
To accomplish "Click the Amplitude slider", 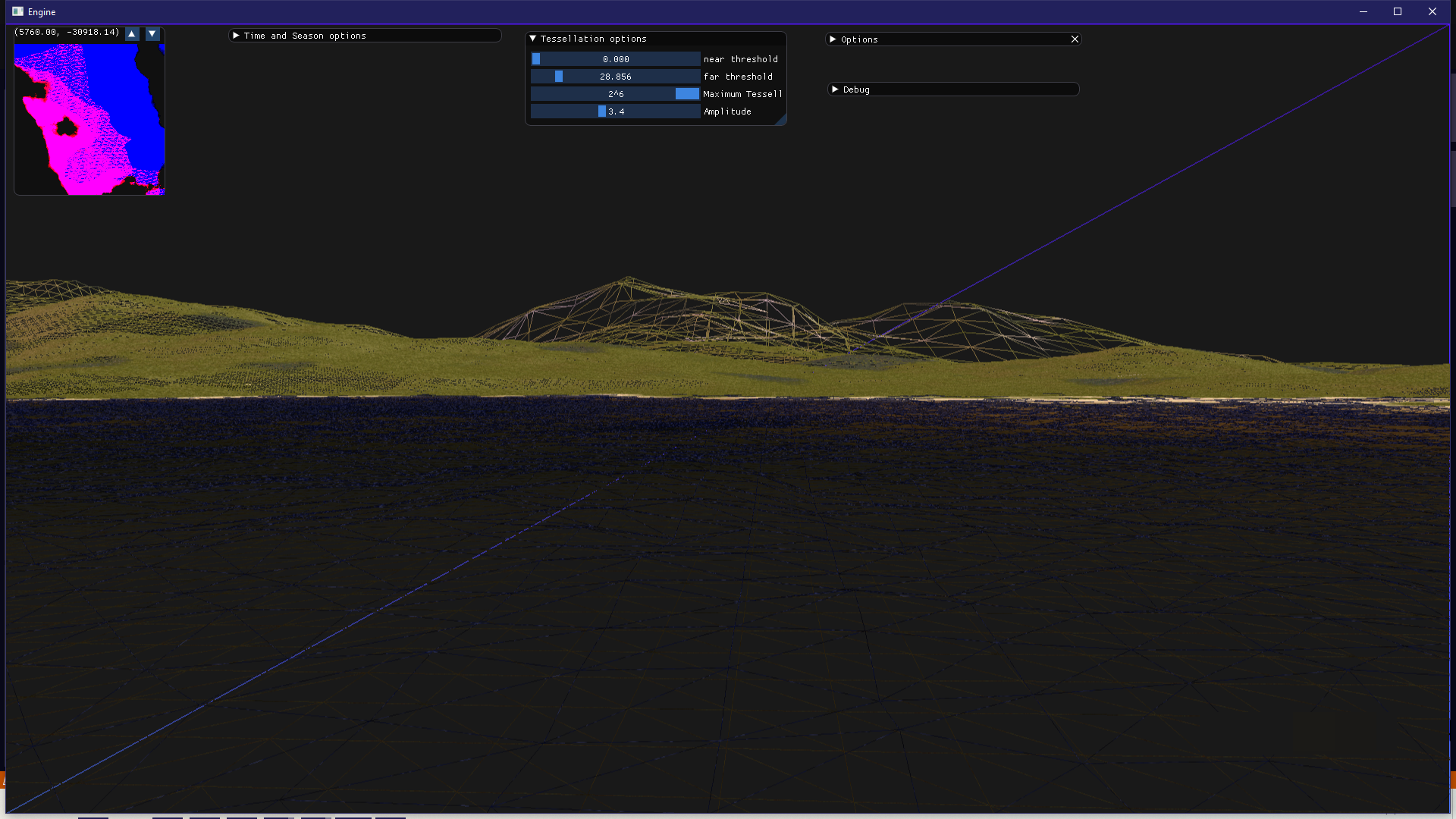I will click(615, 111).
